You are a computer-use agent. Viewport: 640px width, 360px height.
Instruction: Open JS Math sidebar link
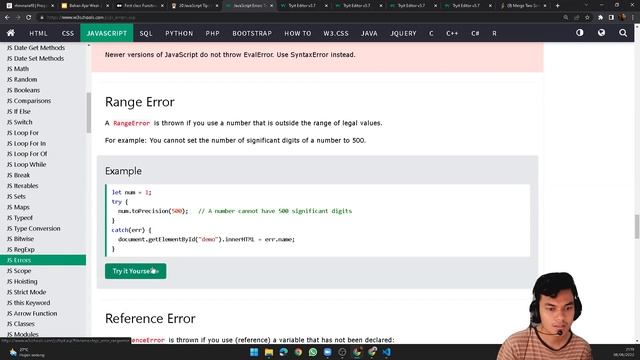[18, 69]
